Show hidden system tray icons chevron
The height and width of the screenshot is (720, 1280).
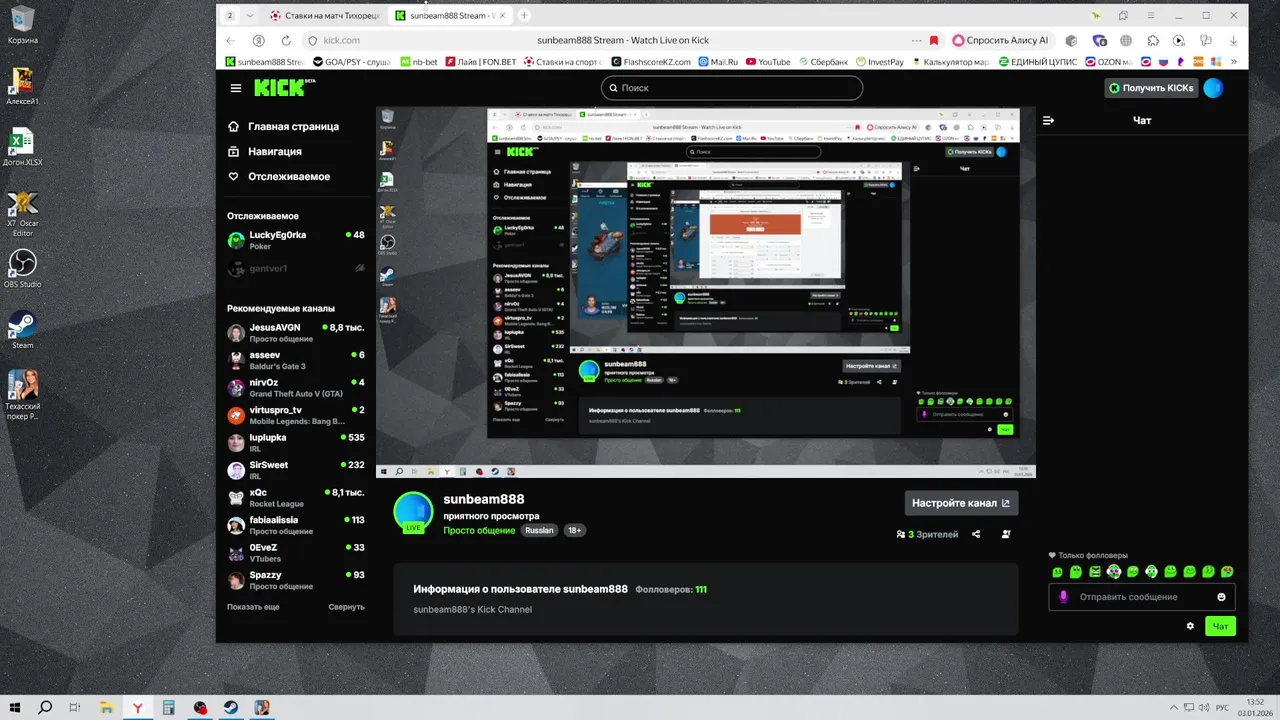click(1174, 708)
